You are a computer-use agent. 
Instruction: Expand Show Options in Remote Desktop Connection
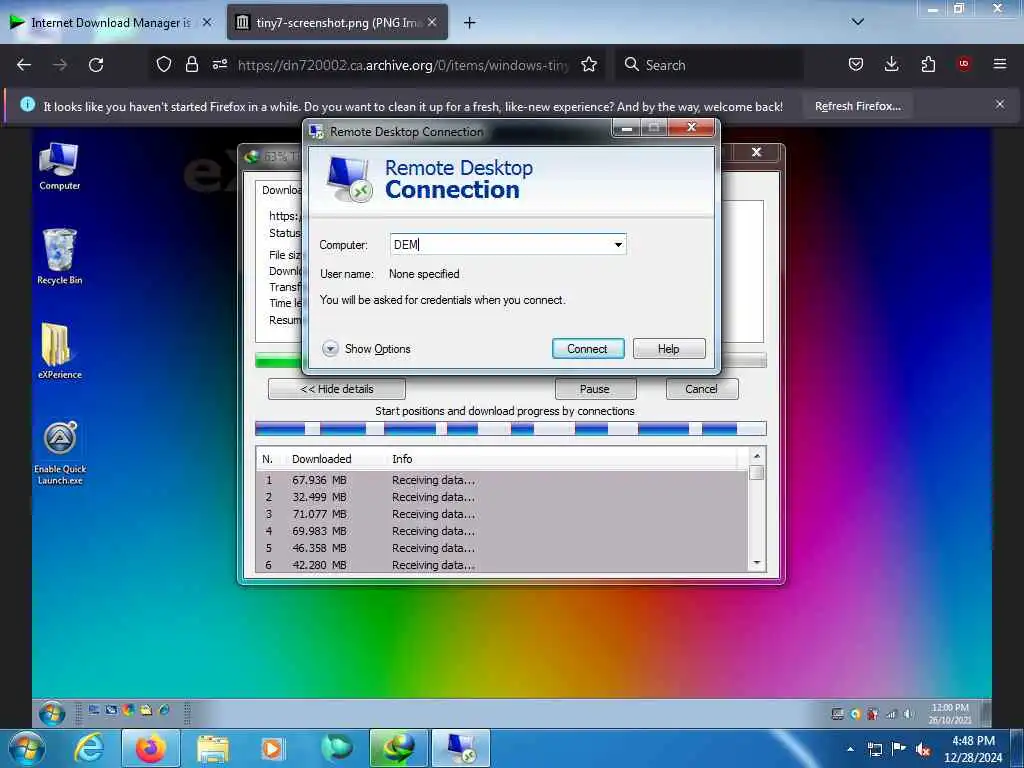tap(367, 349)
